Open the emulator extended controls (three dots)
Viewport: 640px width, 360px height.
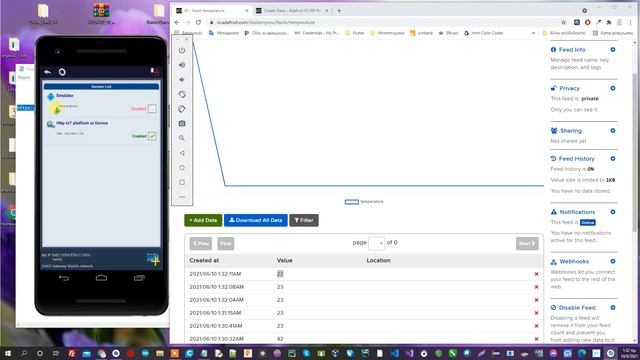point(182,197)
